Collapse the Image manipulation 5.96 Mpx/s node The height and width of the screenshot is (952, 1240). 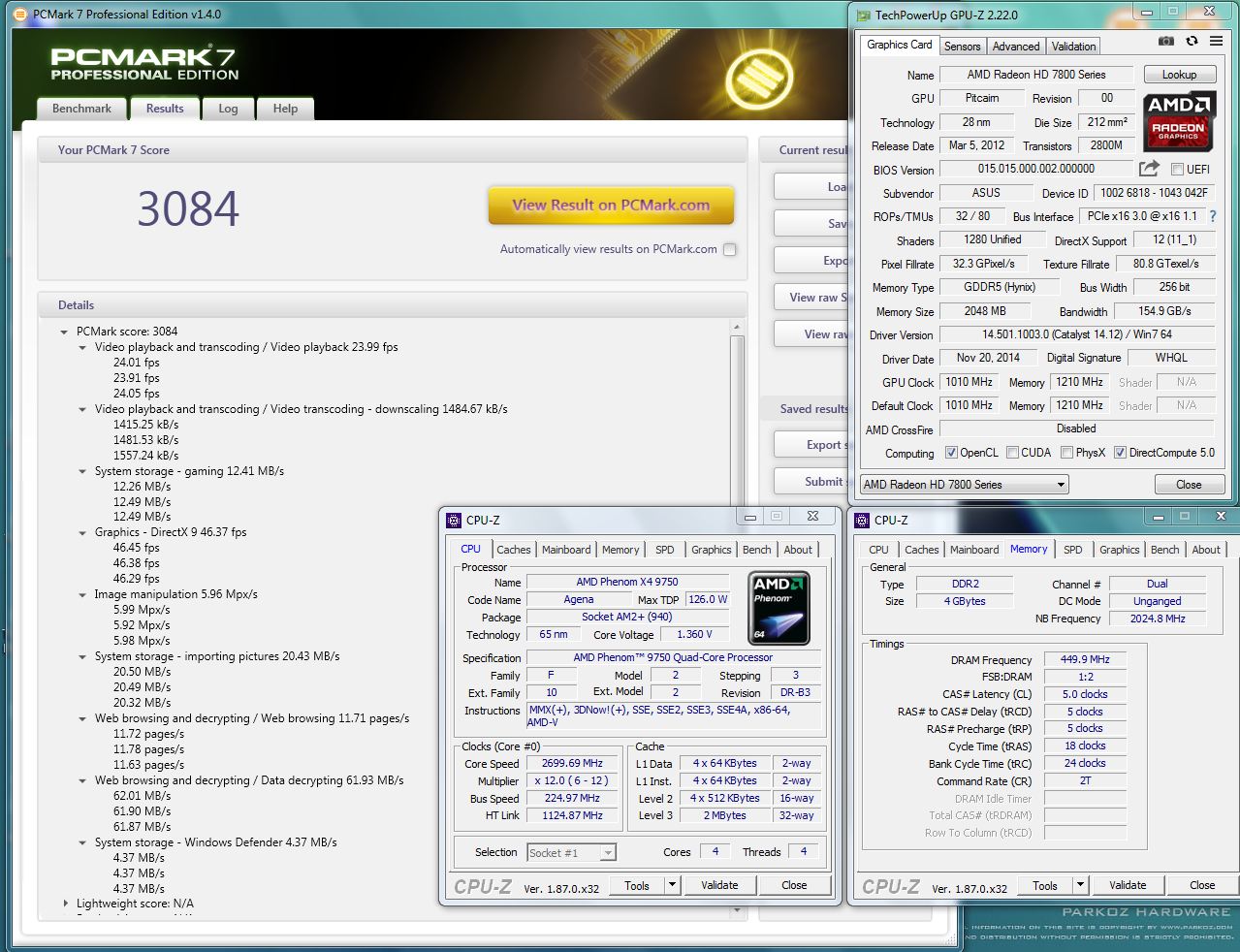point(83,594)
